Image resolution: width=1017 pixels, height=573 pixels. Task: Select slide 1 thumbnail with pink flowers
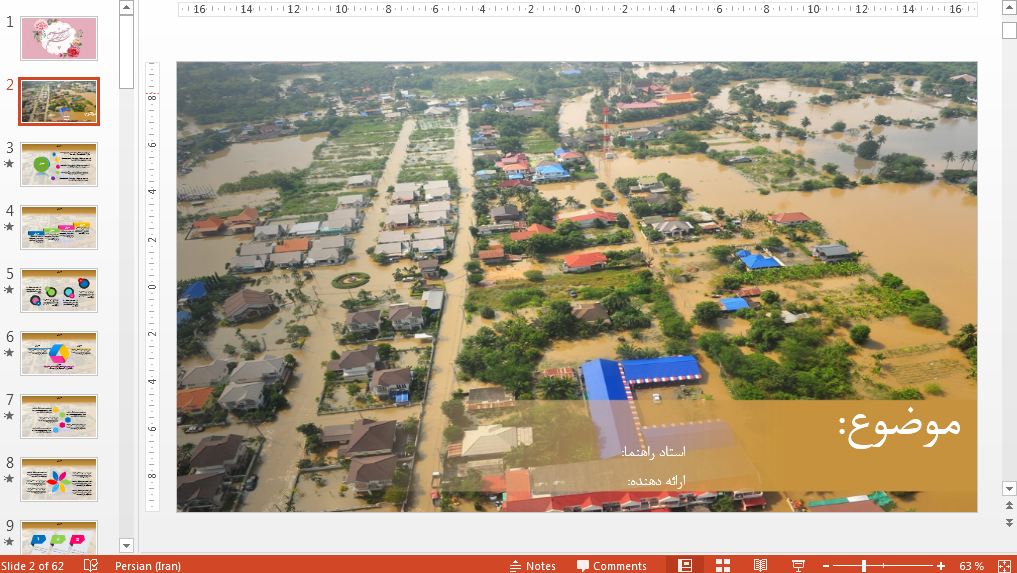[59, 38]
